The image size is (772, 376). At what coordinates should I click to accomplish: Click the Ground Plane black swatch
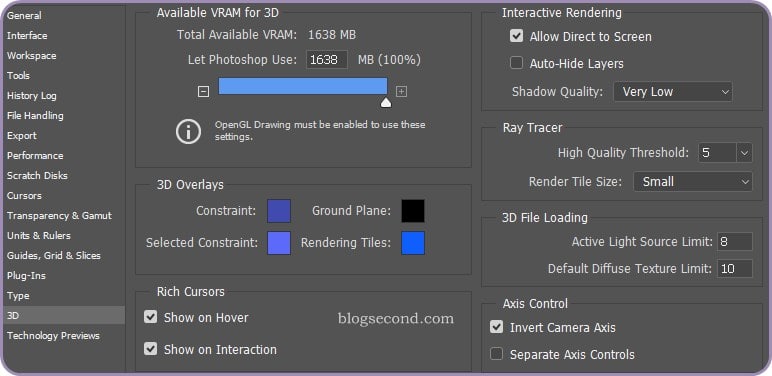(413, 211)
